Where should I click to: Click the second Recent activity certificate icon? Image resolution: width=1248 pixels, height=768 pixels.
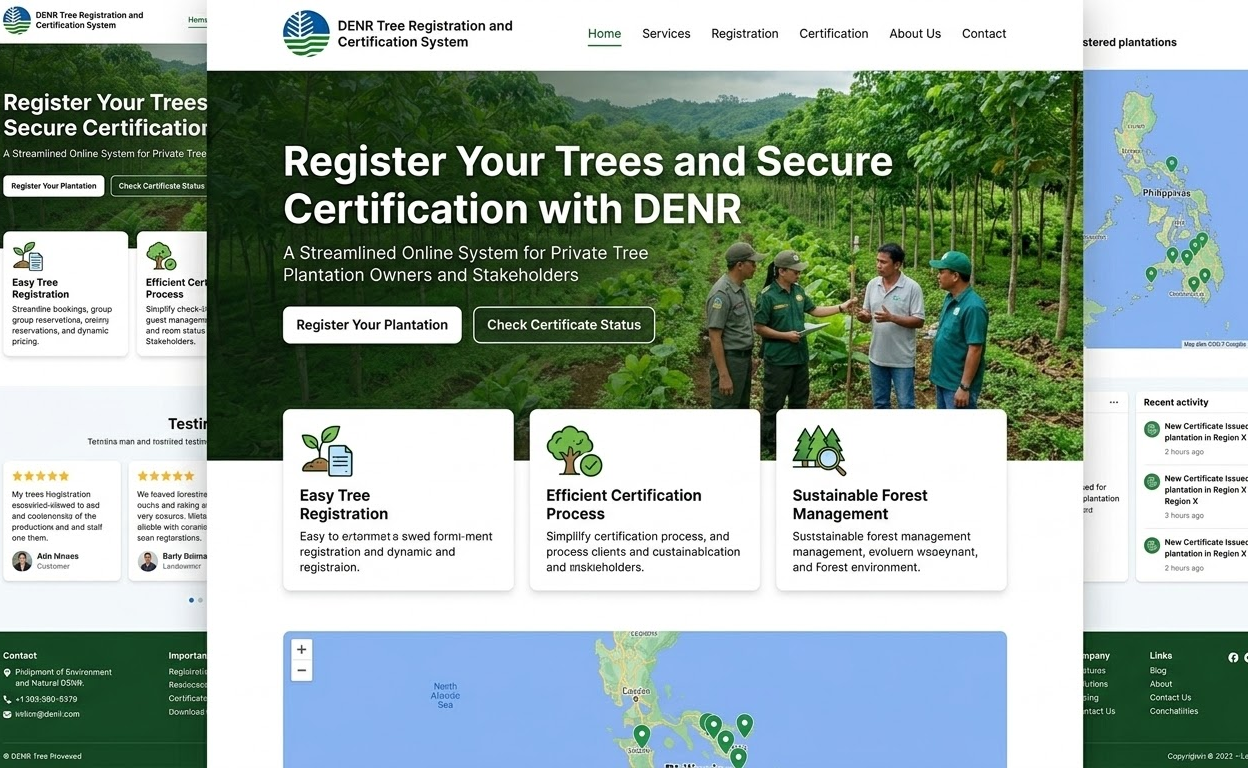click(x=1152, y=482)
